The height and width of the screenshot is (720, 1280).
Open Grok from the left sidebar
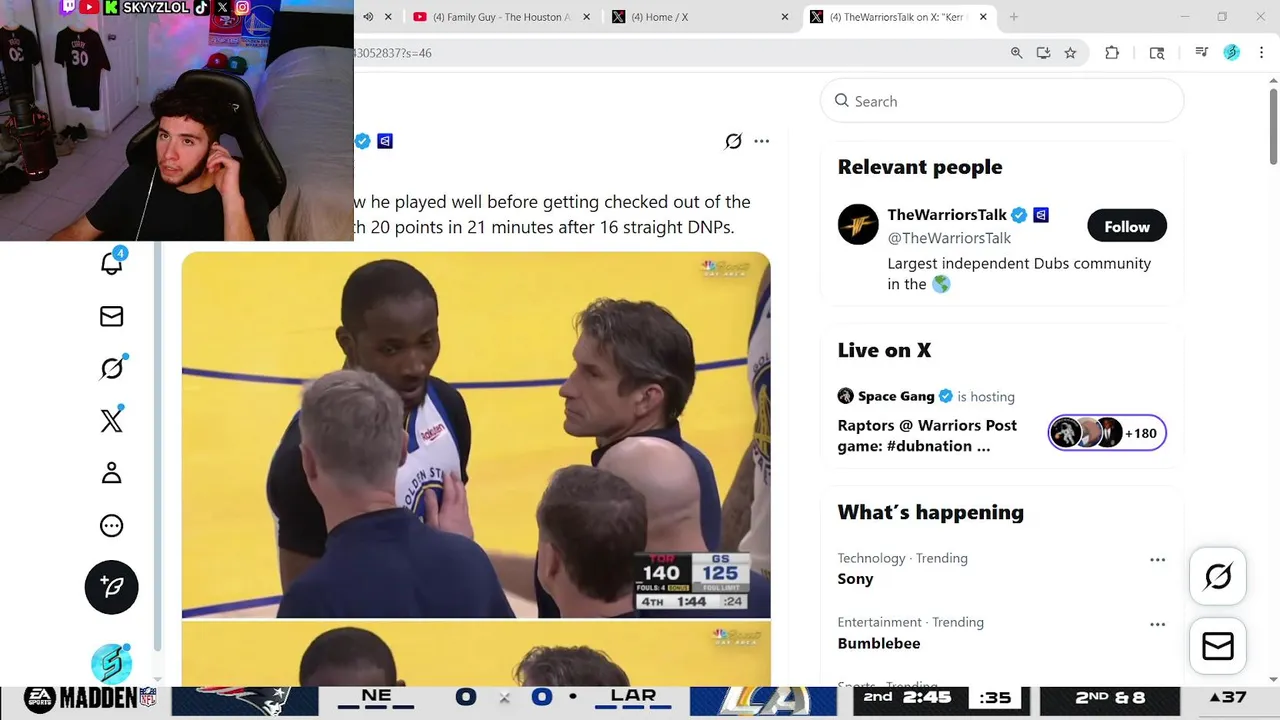click(x=113, y=368)
